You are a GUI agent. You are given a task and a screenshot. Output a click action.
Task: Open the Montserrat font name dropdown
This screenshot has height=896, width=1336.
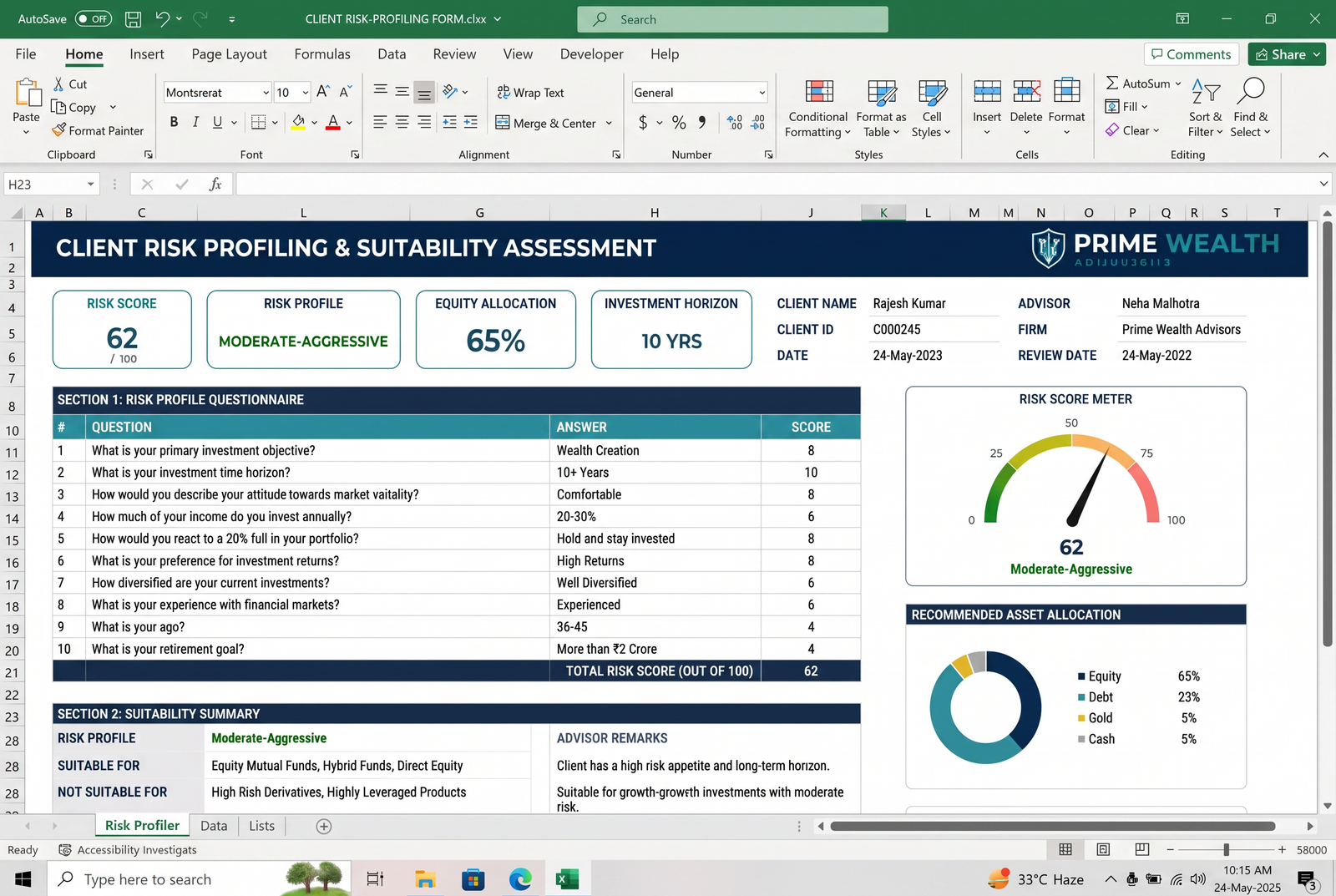click(x=266, y=93)
